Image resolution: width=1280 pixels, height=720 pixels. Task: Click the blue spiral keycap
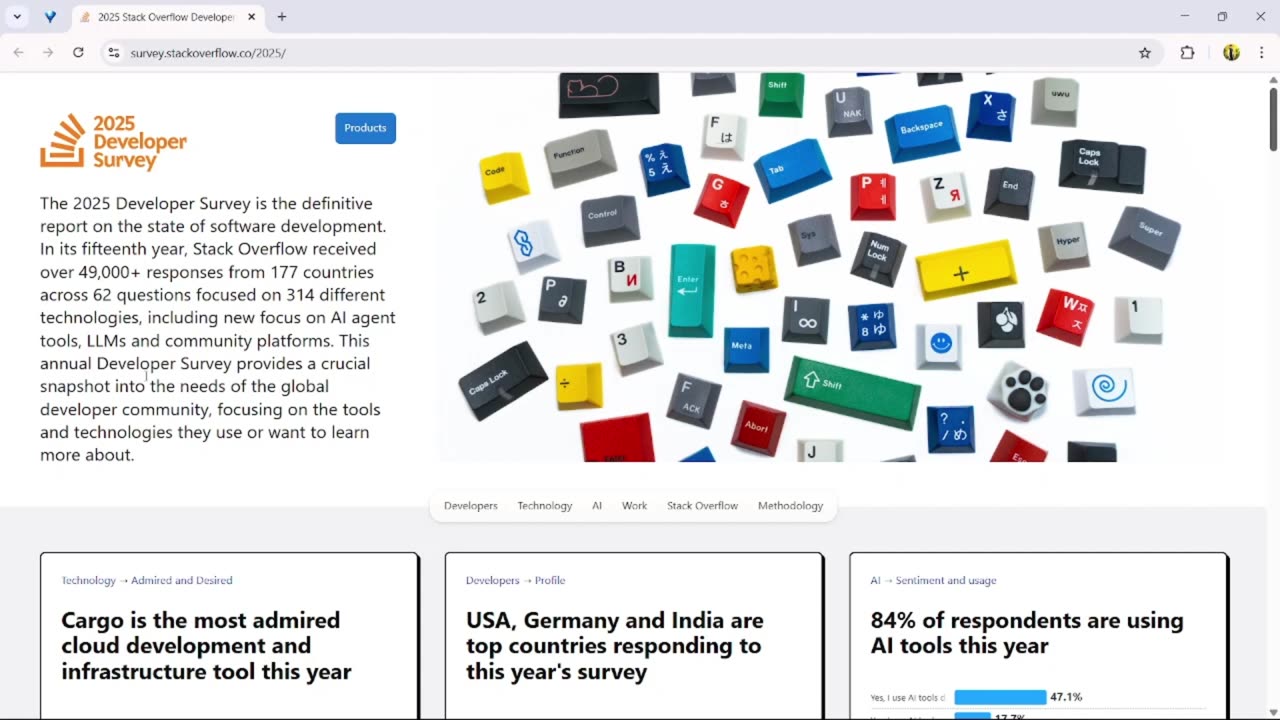1104,390
